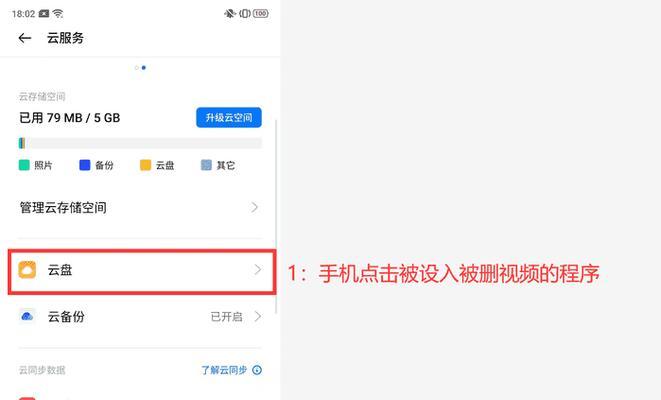Screen dimensions: 661x400
Task: Tap the blue 云备份 cloud icon
Action: (27, 316)
